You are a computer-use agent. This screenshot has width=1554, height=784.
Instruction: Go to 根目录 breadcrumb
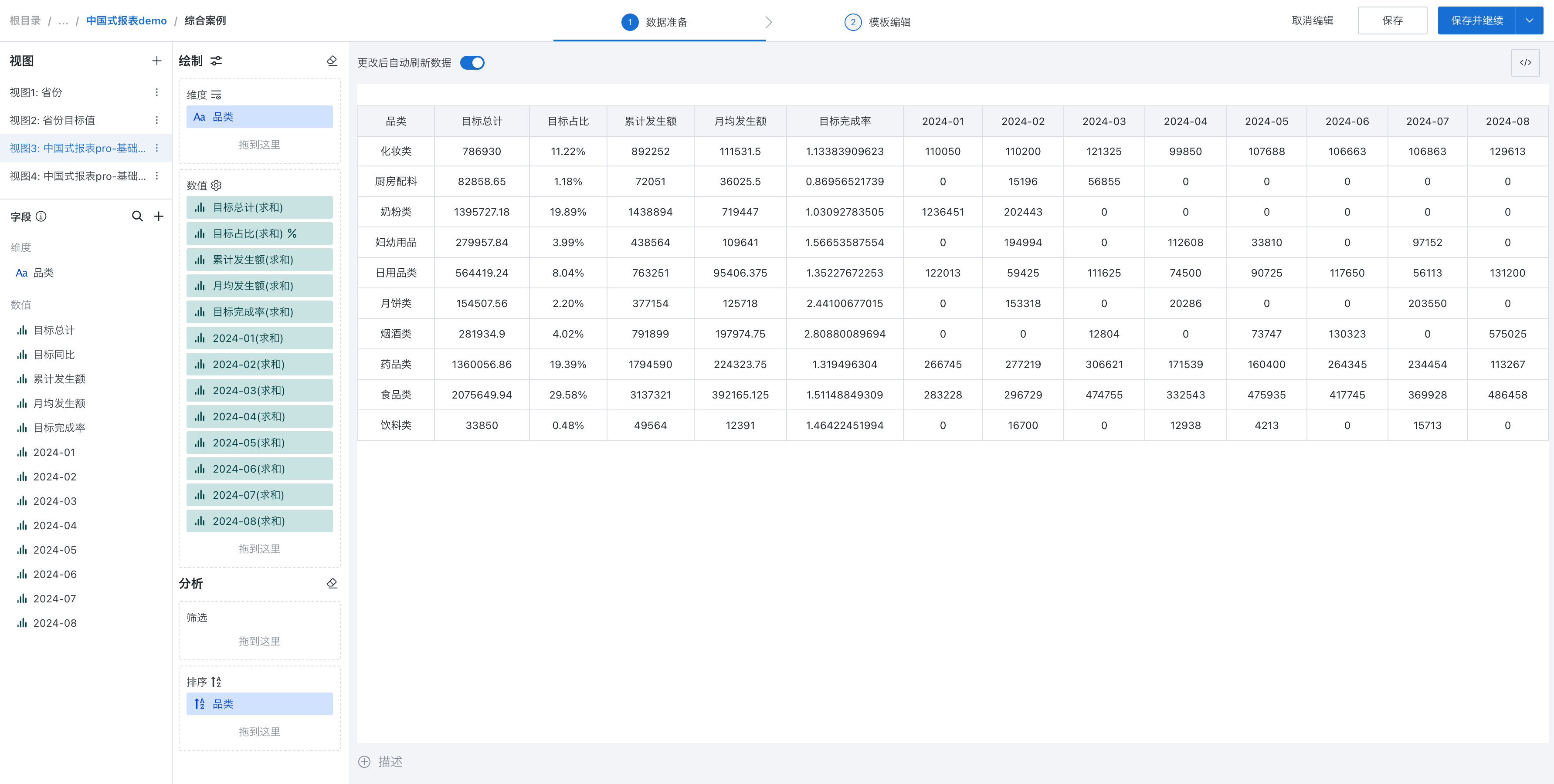tap(25, 21)
